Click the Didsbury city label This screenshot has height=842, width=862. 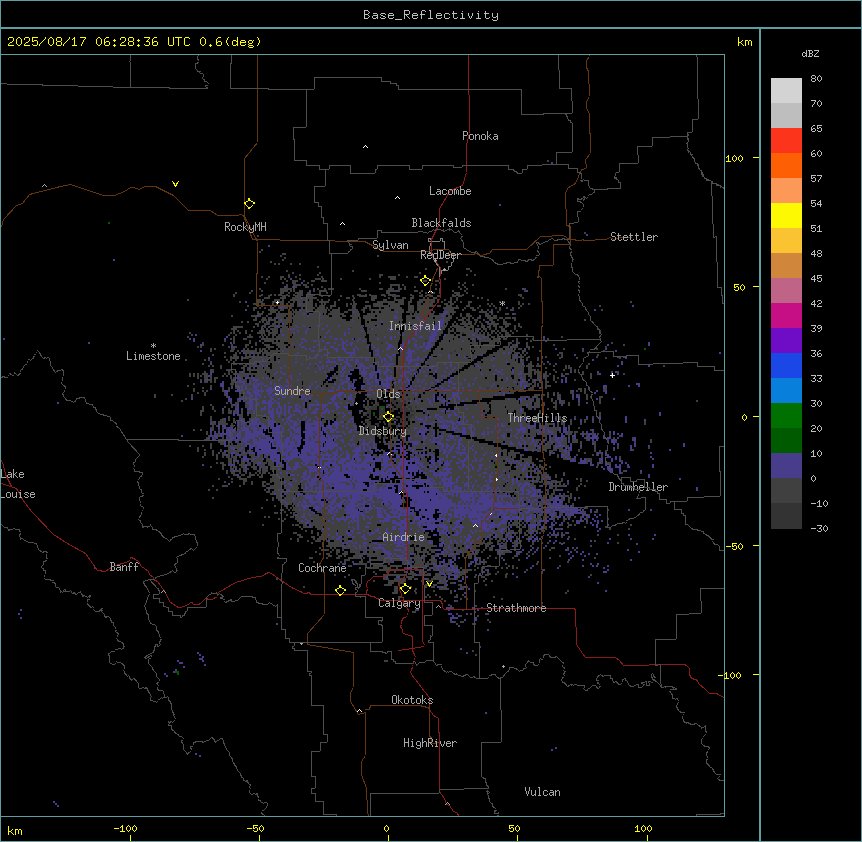tap(383, 431)
